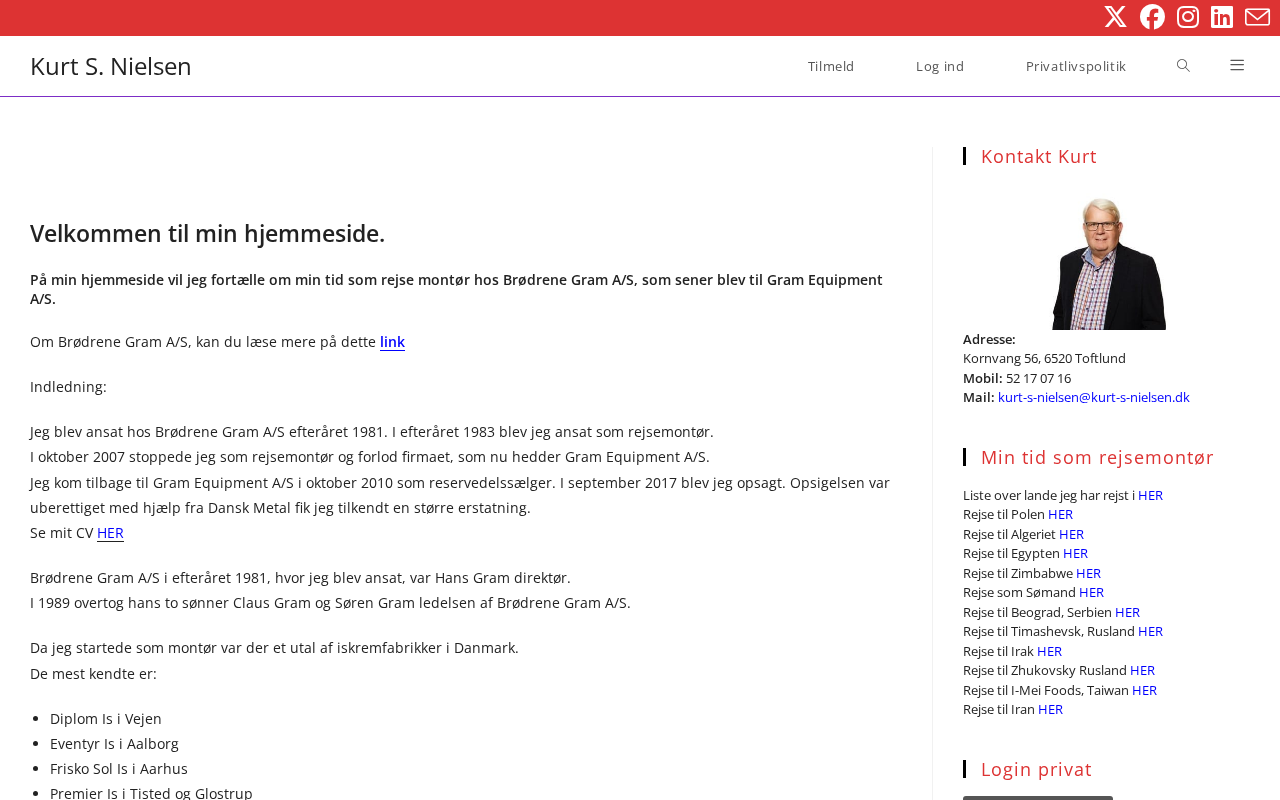
Task: Follow the 'link' about Brødrene Gram A/S
Action: click(x=392, y=342)
